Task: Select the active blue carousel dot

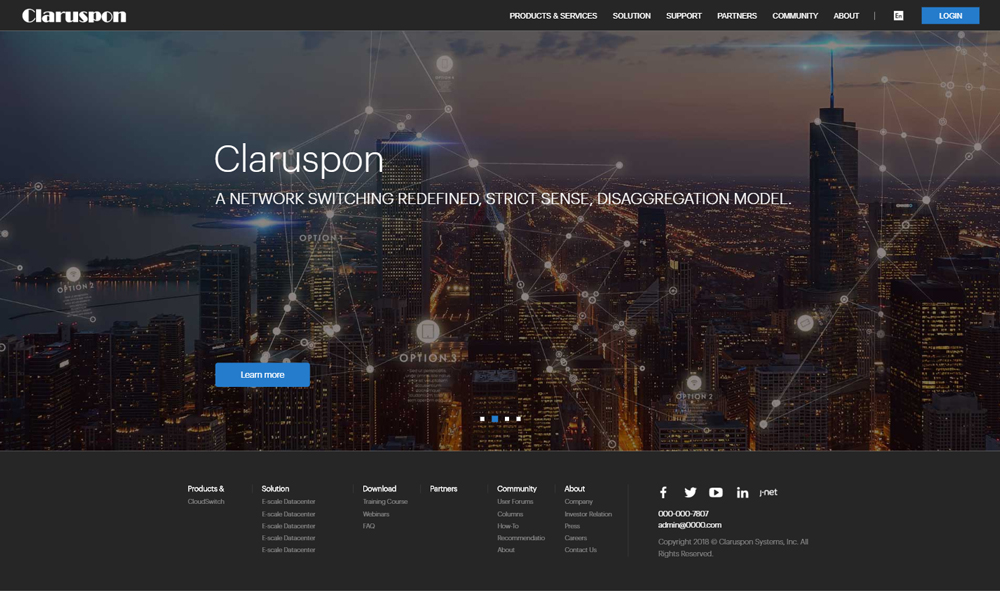Action: point(494,419)
